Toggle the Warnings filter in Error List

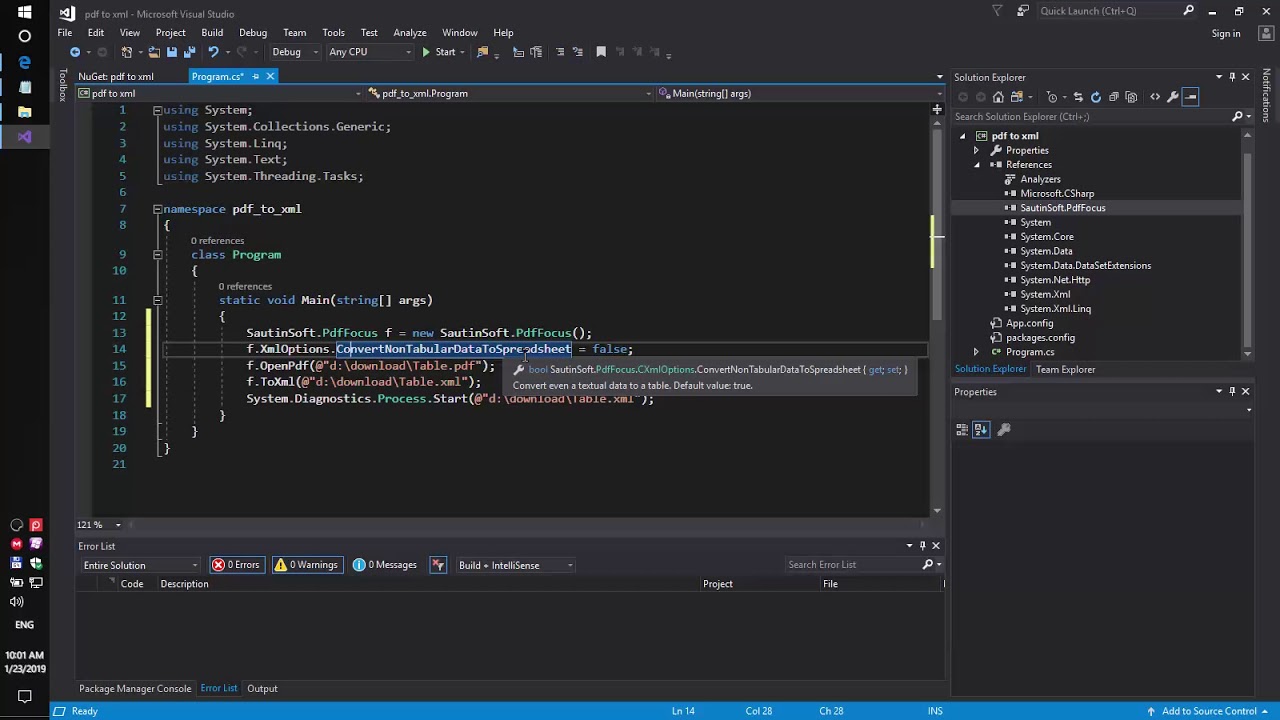click(307, 565)
